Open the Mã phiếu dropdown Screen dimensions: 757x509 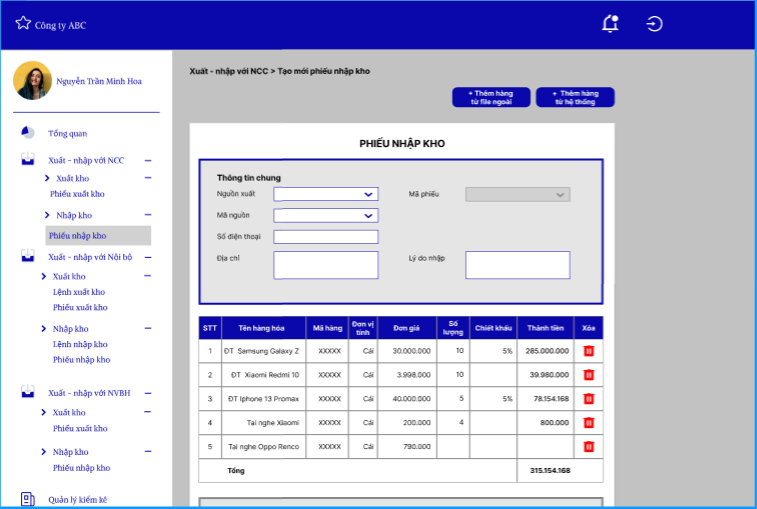(x=518, y=195)
